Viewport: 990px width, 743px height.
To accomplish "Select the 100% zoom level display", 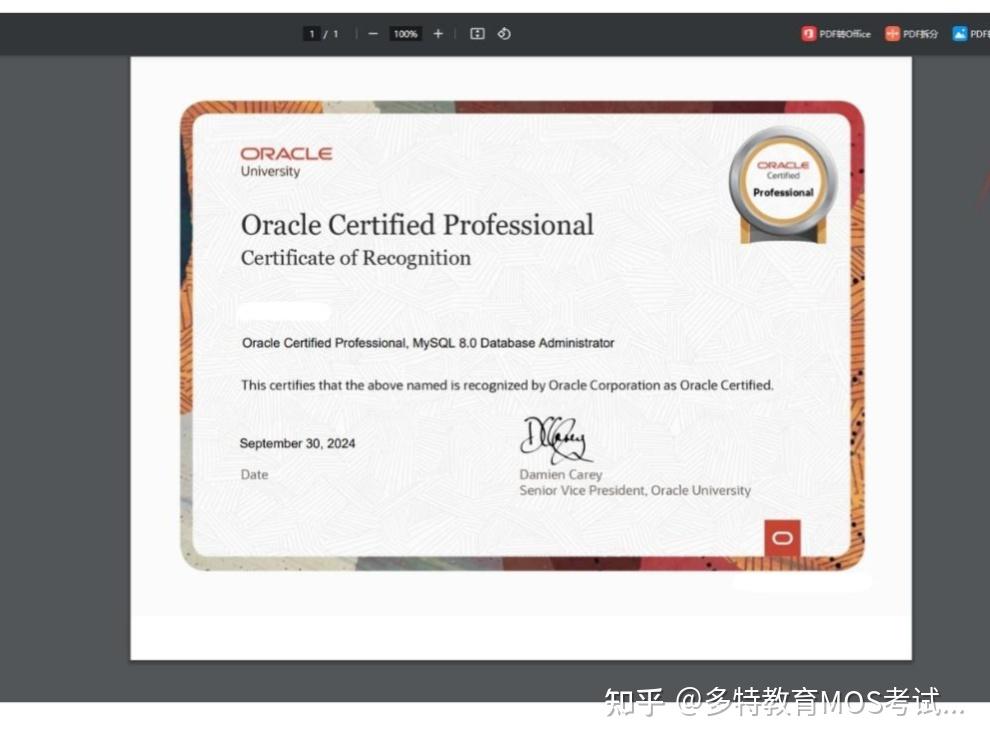I will coord(404,33).
